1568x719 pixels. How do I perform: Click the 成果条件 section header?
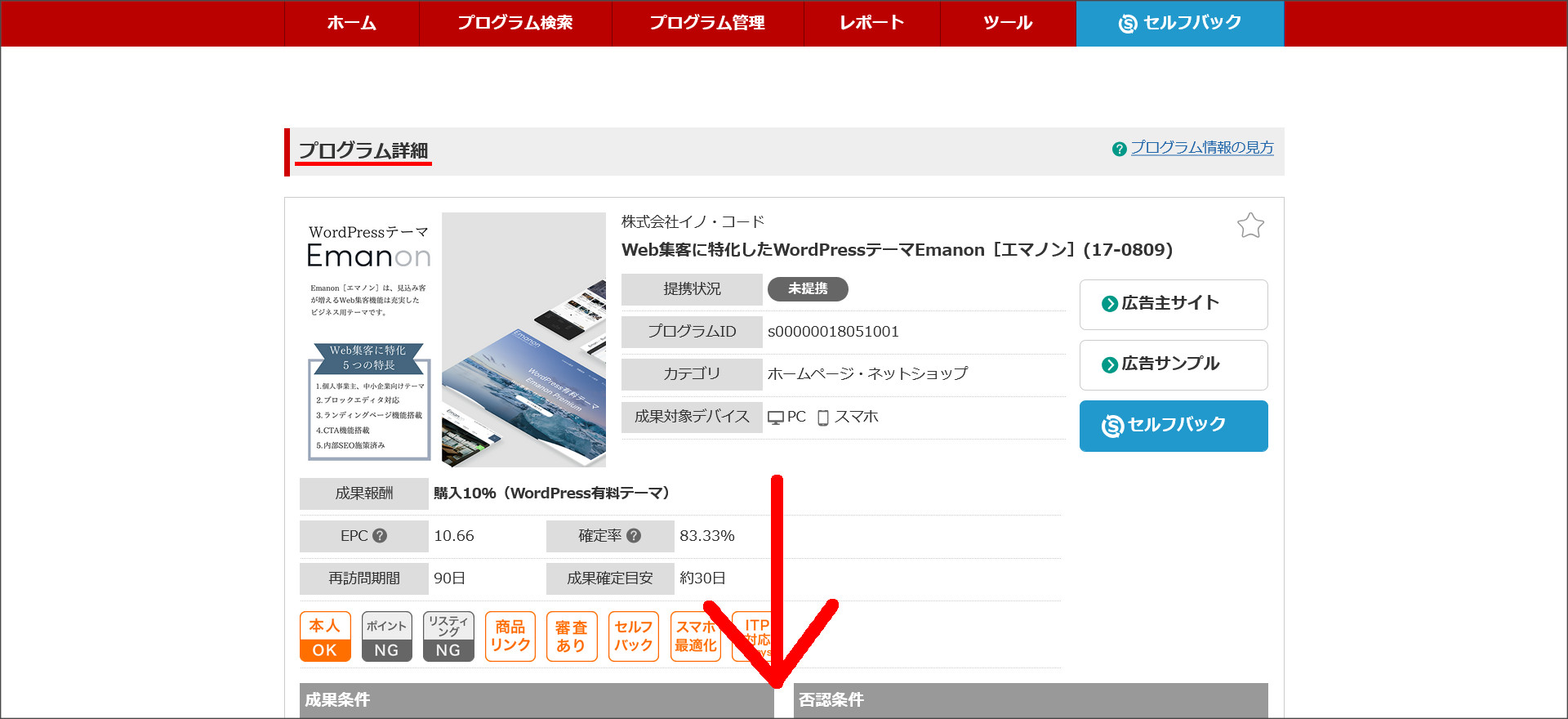point(537,700)
